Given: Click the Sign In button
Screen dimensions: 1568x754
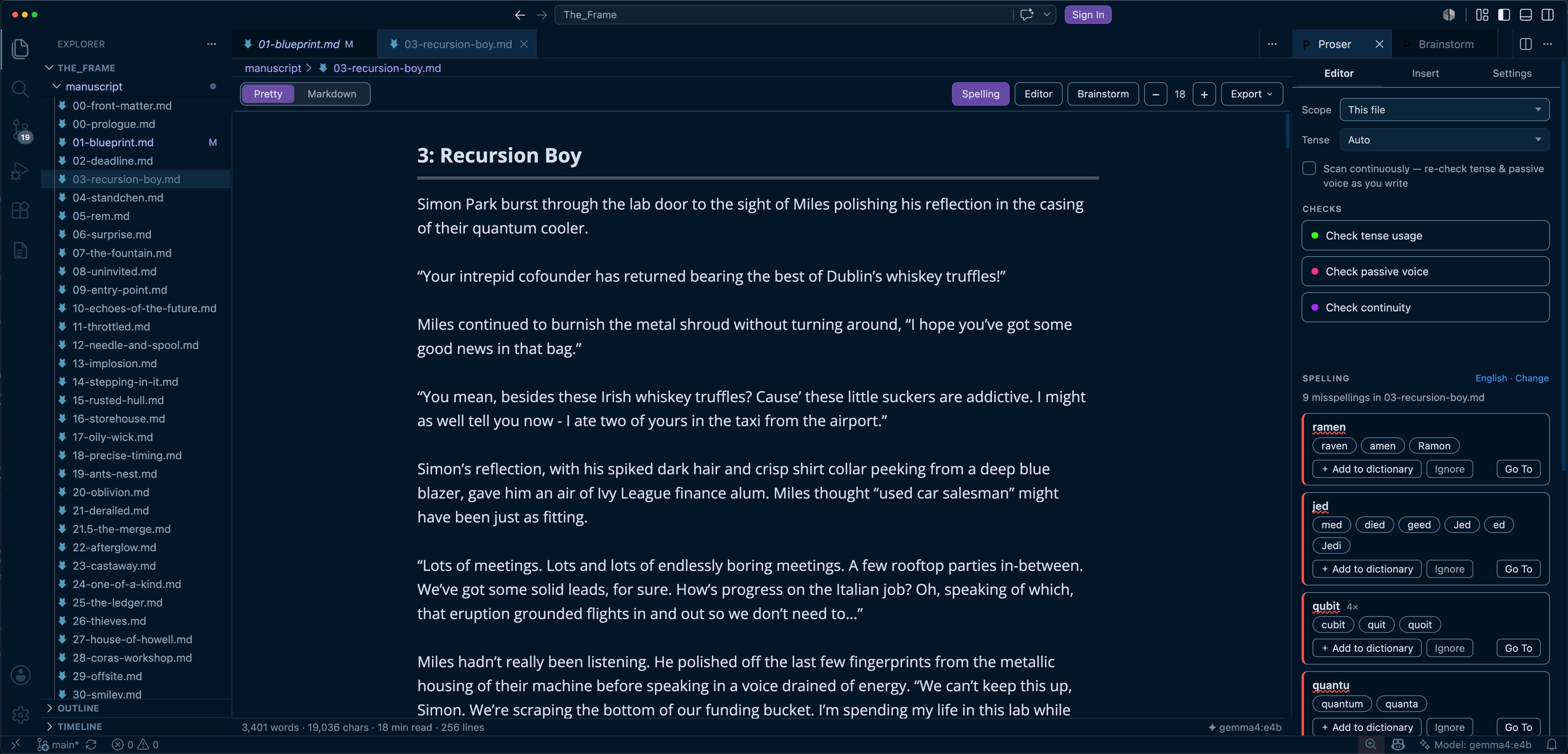Looking at the screenshot, I should pos(1087,15).
